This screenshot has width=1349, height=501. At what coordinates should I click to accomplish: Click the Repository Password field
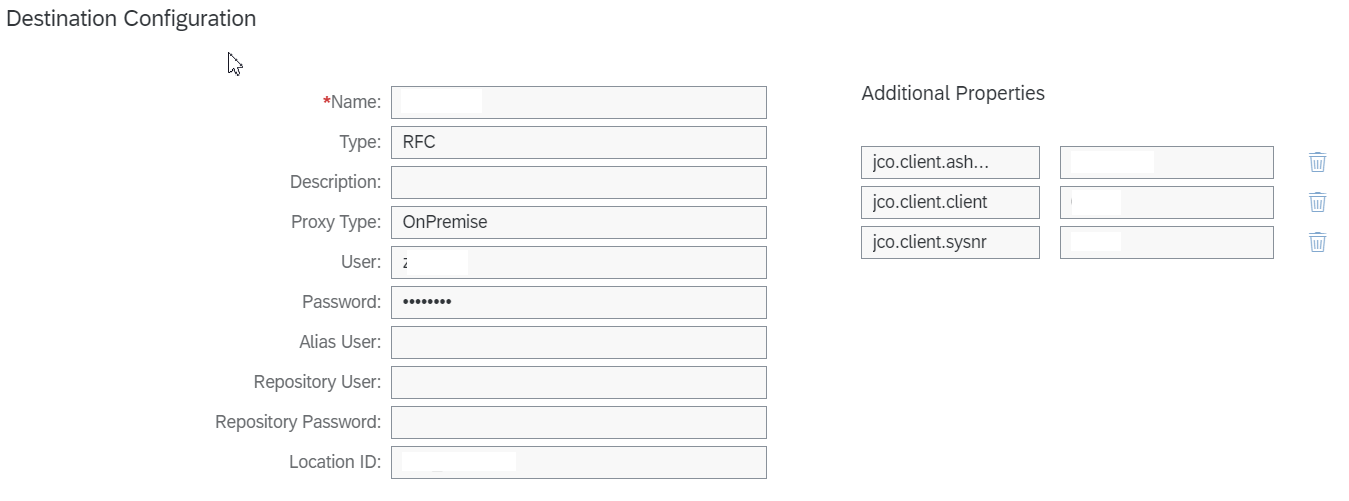pos(578,422)
